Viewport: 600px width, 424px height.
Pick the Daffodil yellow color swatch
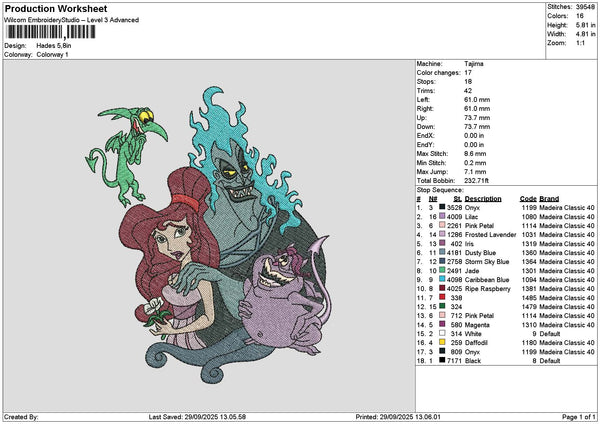pyautogui.click(x=442, y=342)
